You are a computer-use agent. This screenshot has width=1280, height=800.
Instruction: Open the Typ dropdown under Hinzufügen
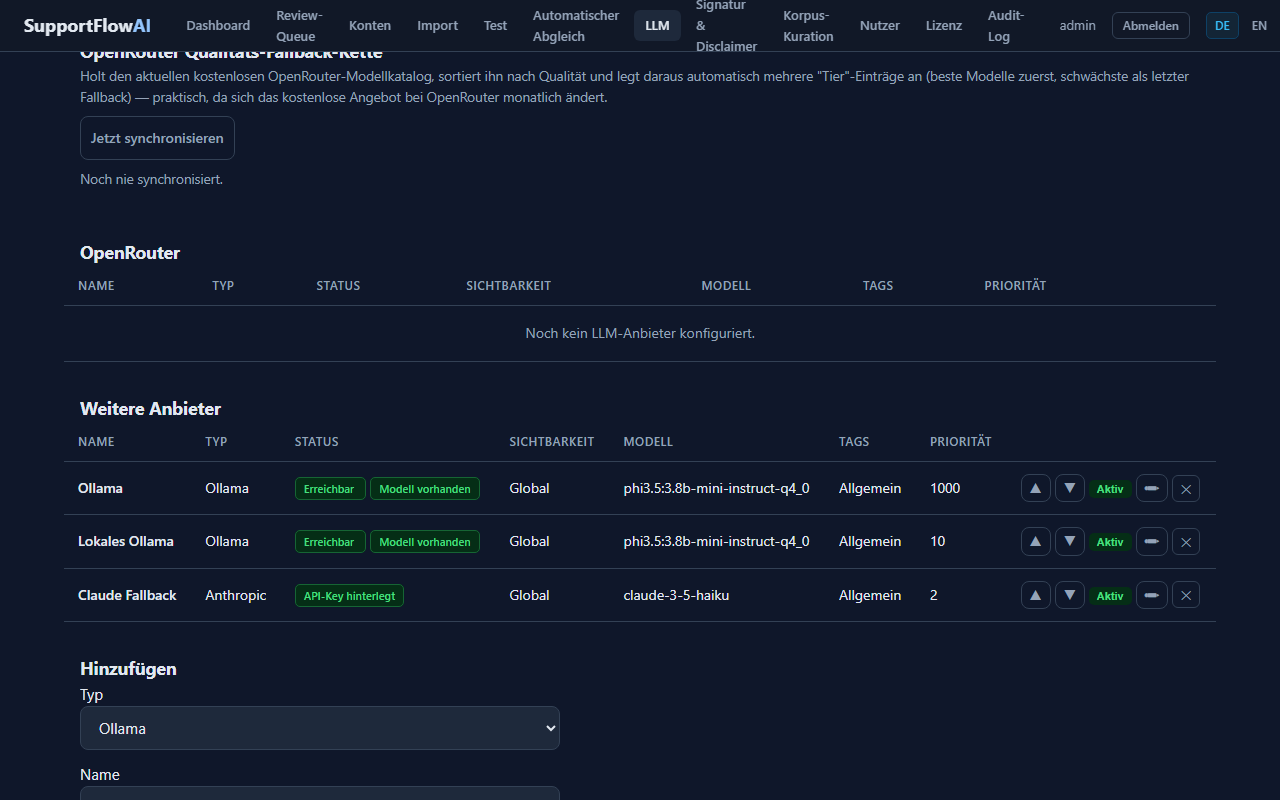pos(320,728)
